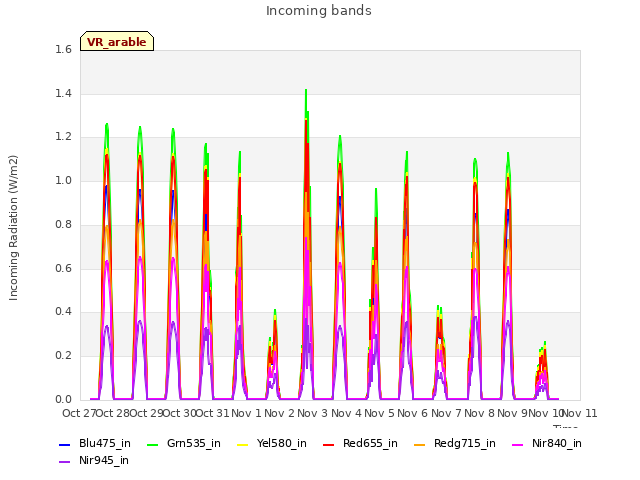Click the purple Nir945_in legend swatch
This screenshot has width=640, height=480.
coord(64,462)
